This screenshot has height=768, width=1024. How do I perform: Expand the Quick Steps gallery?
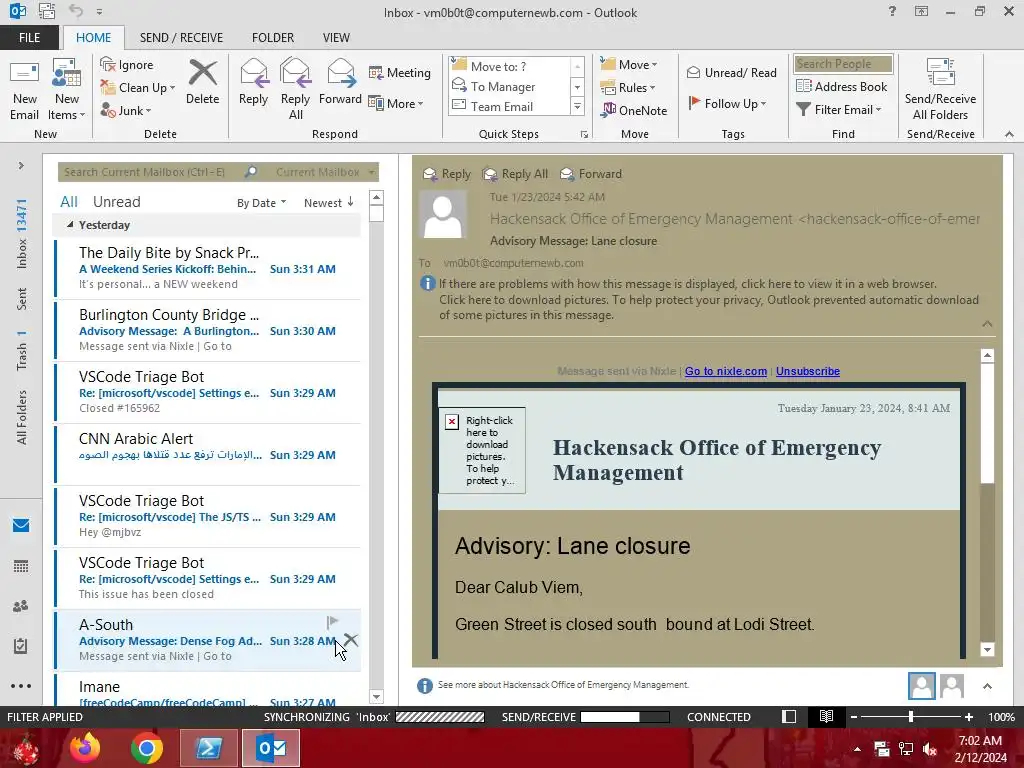pos(577,106)
